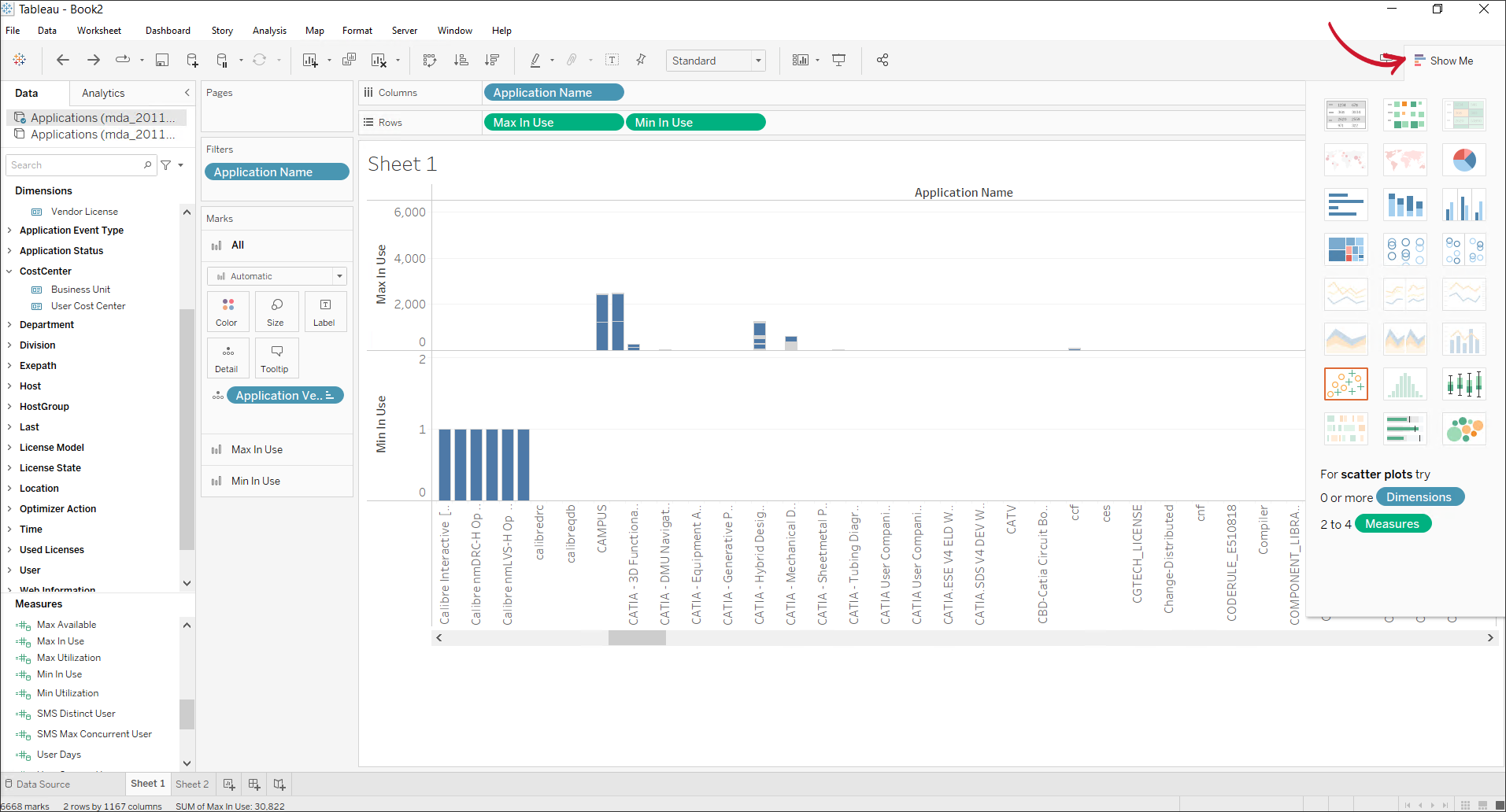Open the Detail mark card
The width and height of the screenshot is (1506, 812).
[228, 358]
